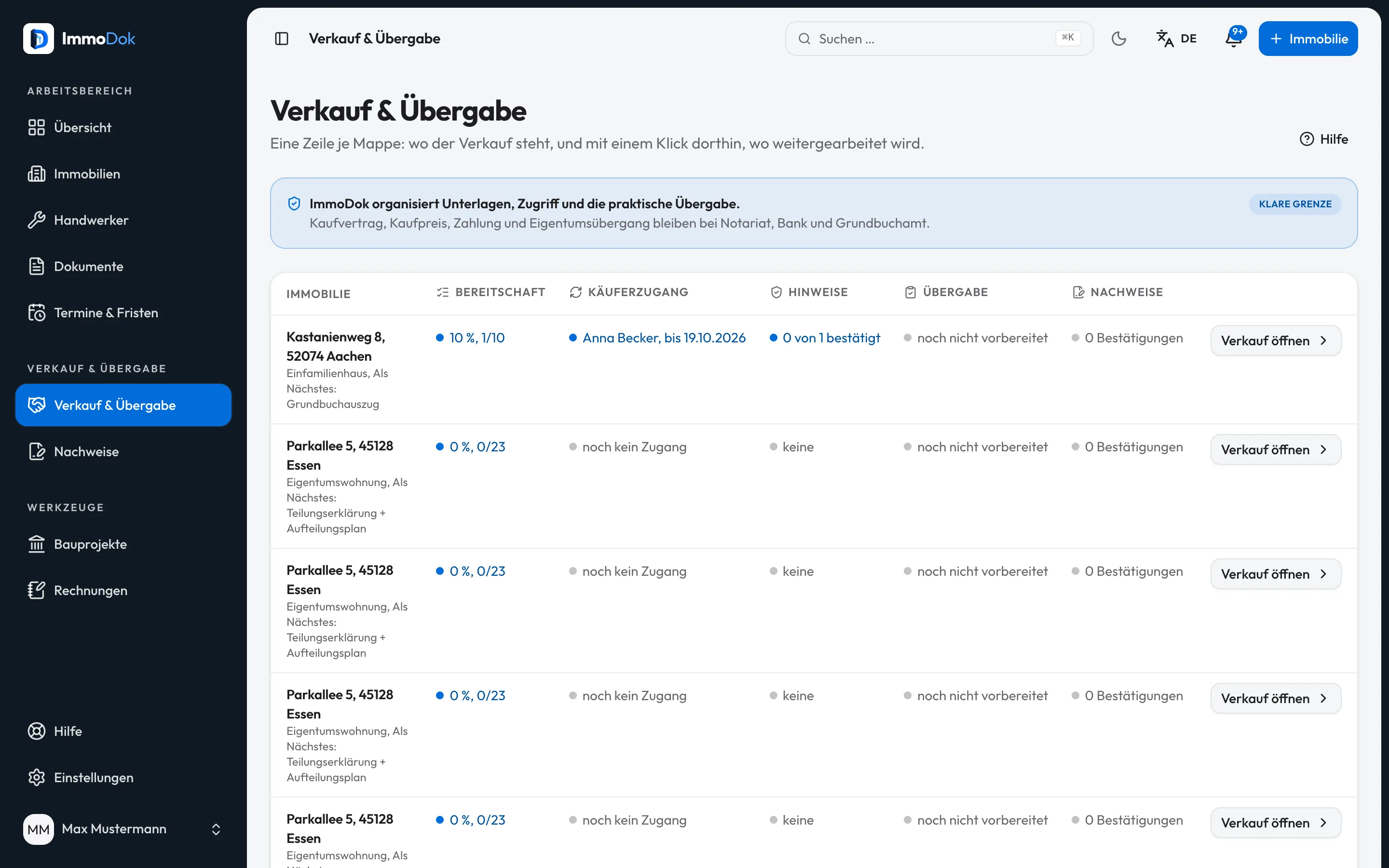This screenshot has width=1389, height=868.
Task: Click the translate icon in the header
Action: [x=1165, y=39]
